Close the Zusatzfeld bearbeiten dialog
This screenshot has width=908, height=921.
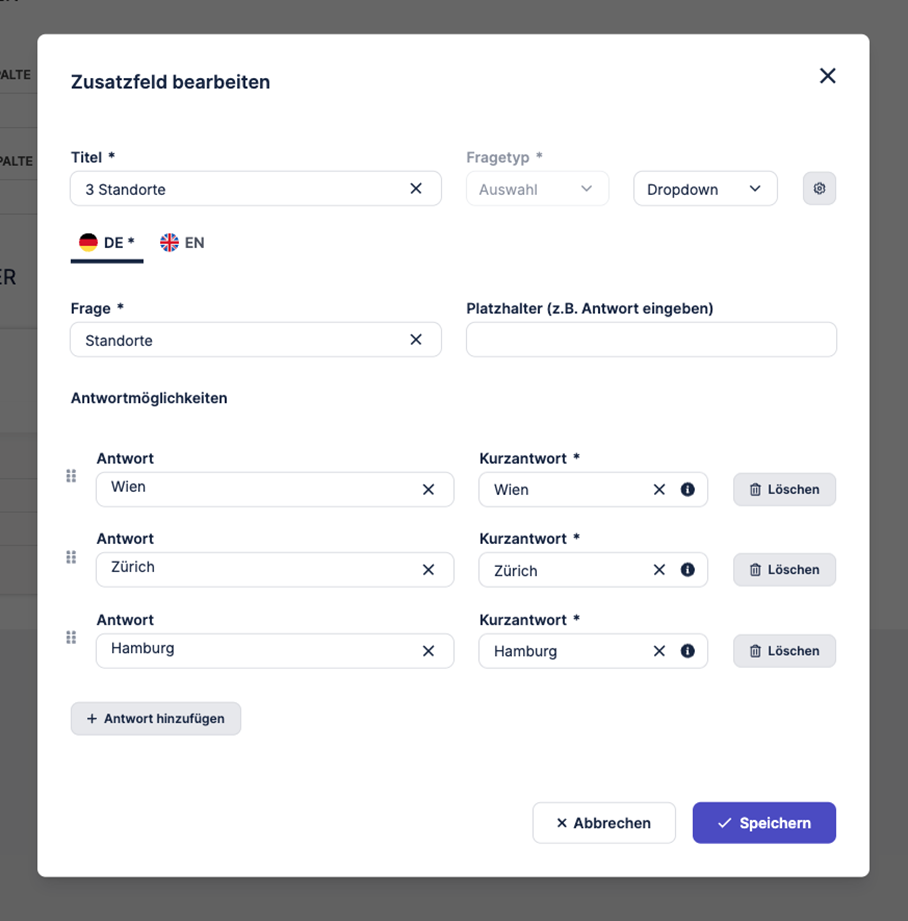[x=827, y=76]
